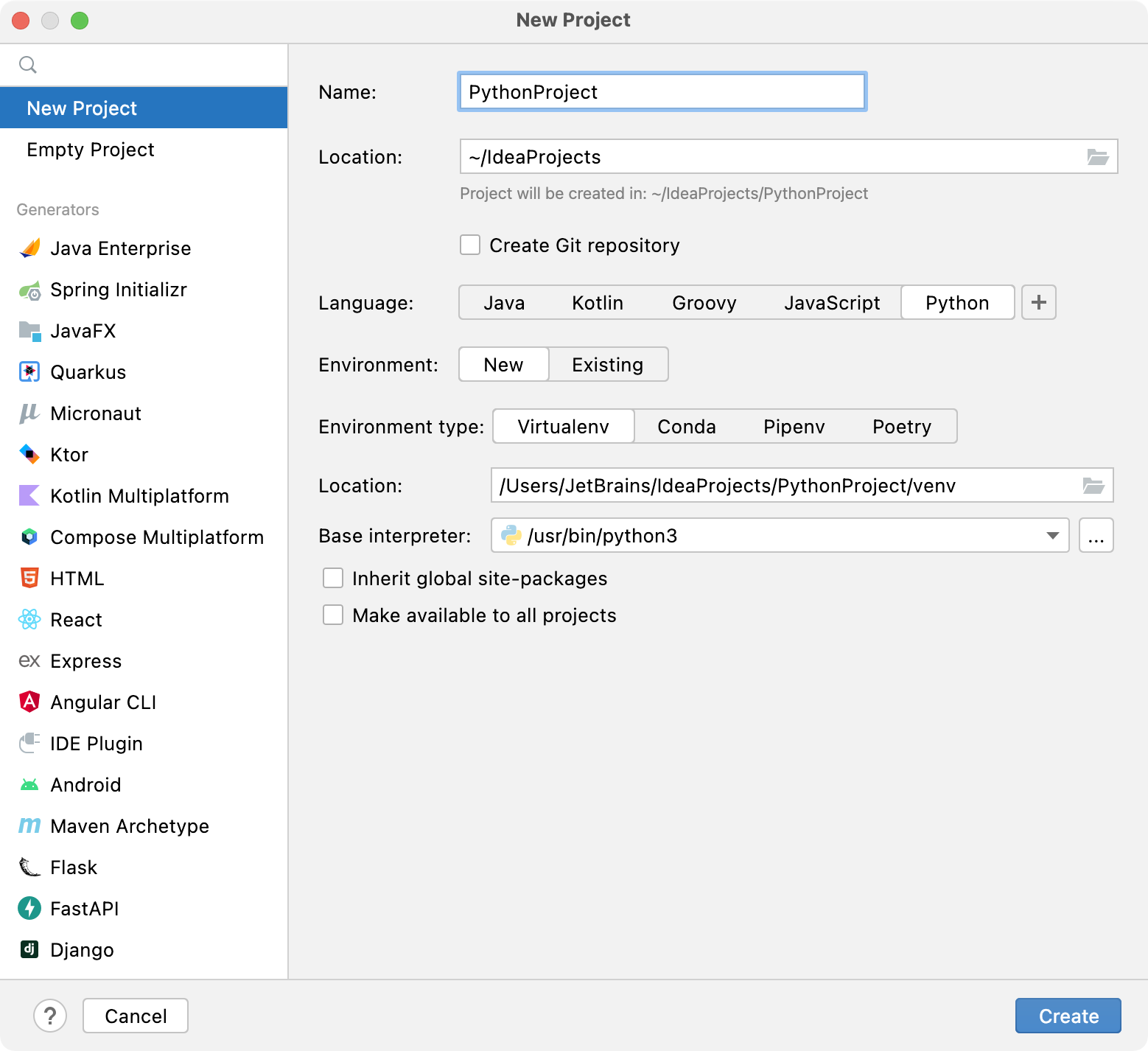Select the React generator icon

[29, 620]
